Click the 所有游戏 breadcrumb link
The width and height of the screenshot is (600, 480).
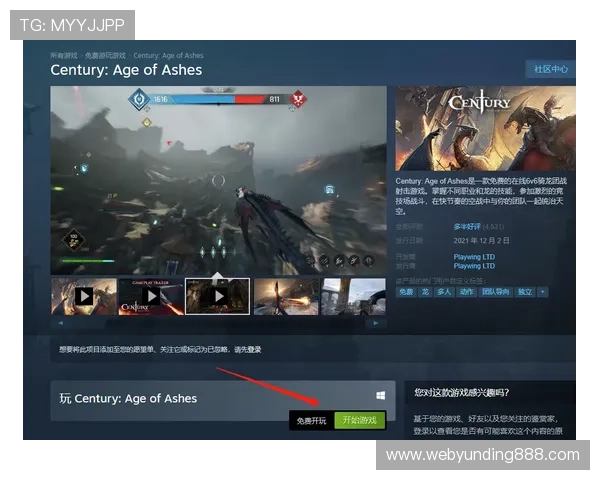click(64, 56)
